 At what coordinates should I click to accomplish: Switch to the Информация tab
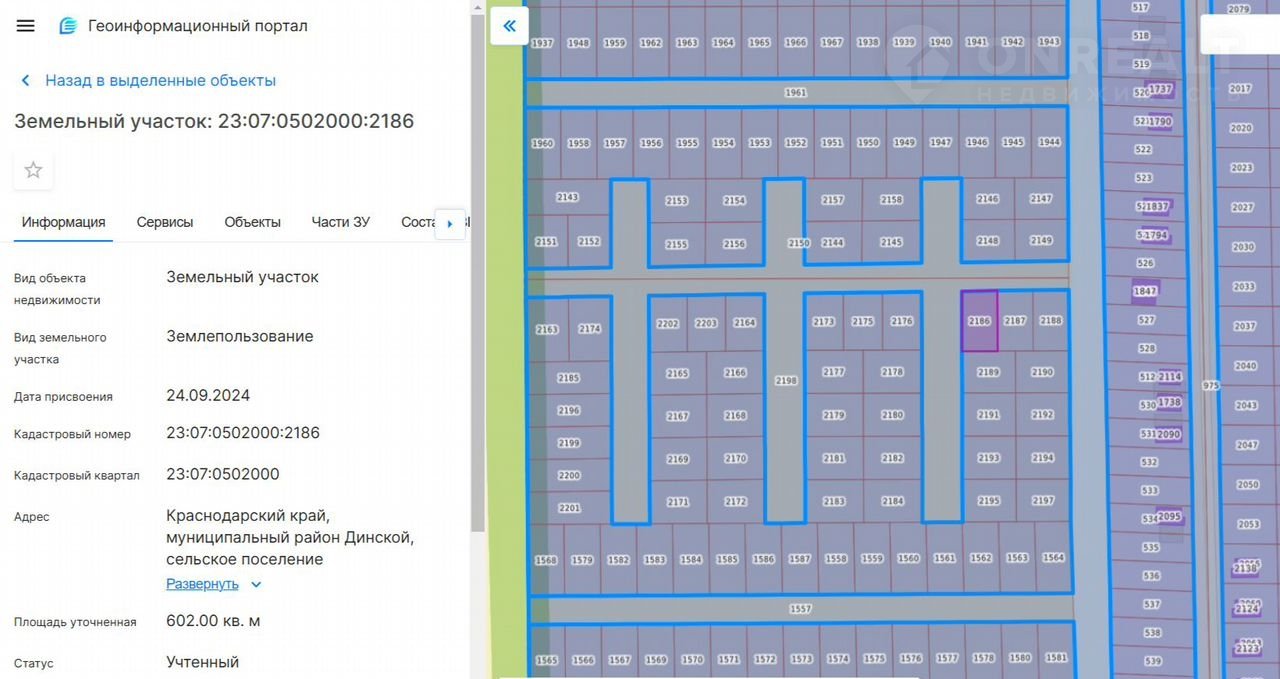63,222
